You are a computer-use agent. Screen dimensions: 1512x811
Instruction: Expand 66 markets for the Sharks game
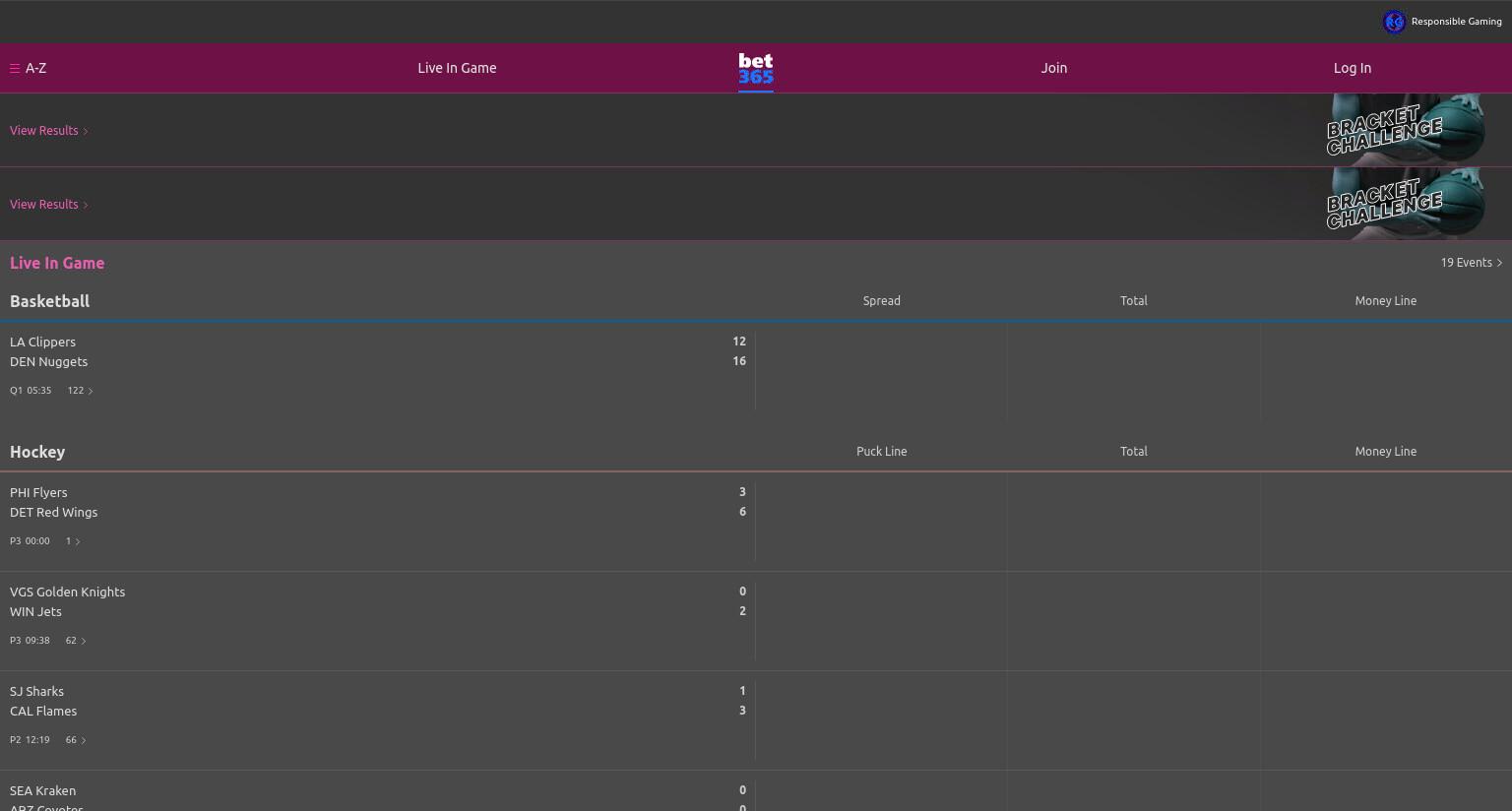pyautogui.click(x=76, y=740)
